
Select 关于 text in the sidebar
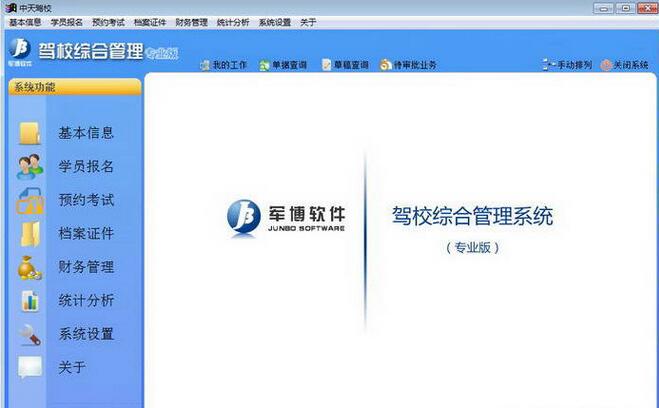pos(72,368)
